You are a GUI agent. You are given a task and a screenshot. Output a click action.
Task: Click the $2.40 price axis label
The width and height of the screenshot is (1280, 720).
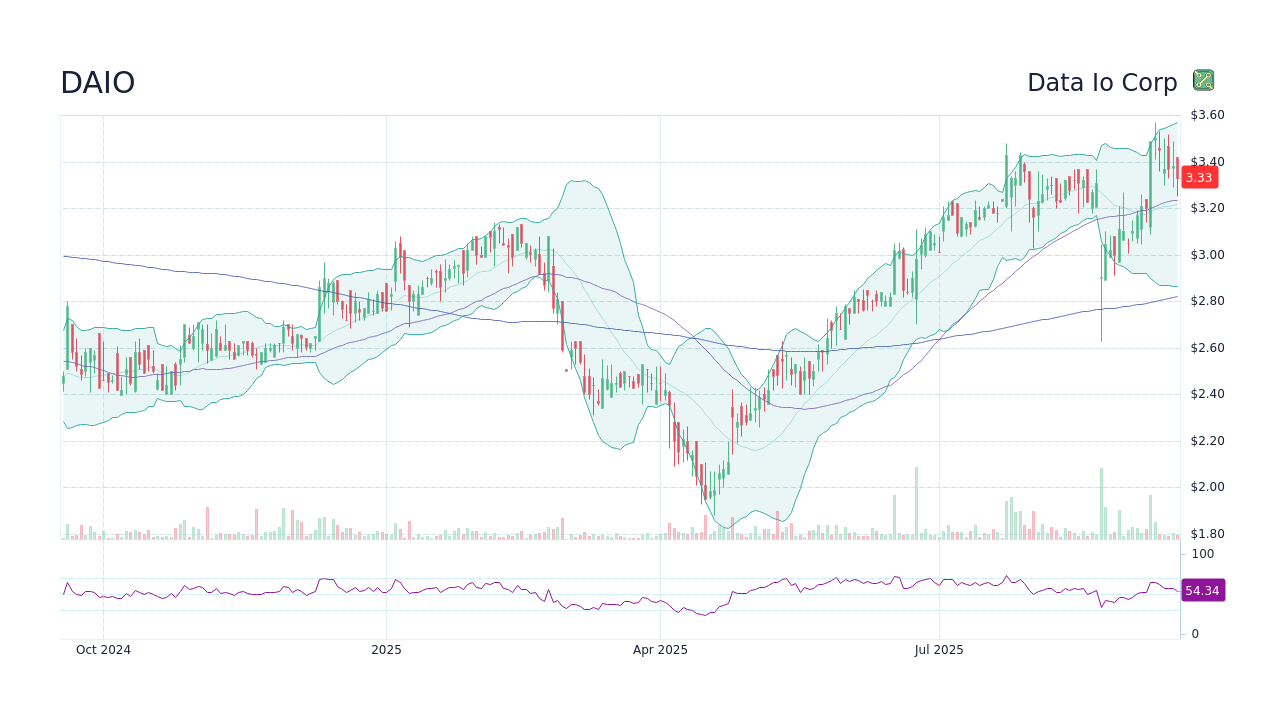coord(1207,394)
